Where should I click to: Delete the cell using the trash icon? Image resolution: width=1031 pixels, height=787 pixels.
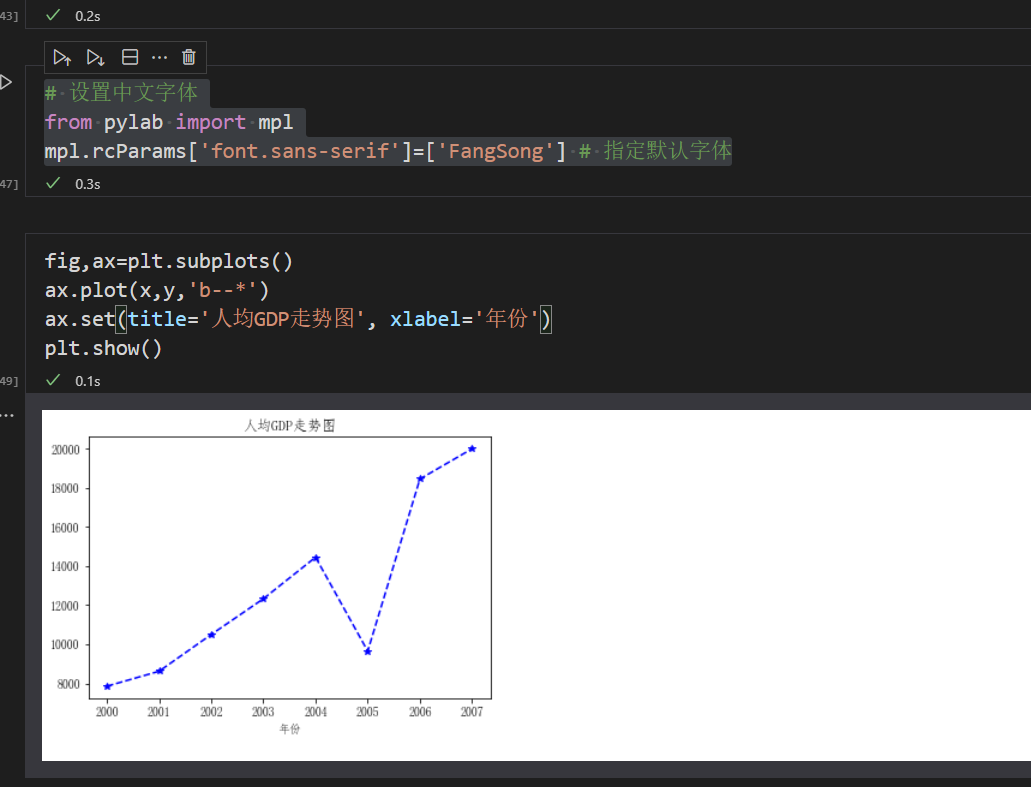(x=188, y=57)
